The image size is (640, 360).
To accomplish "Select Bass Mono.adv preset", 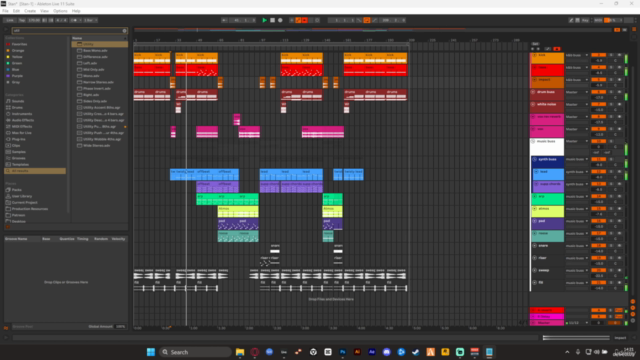I will [95, 51].
